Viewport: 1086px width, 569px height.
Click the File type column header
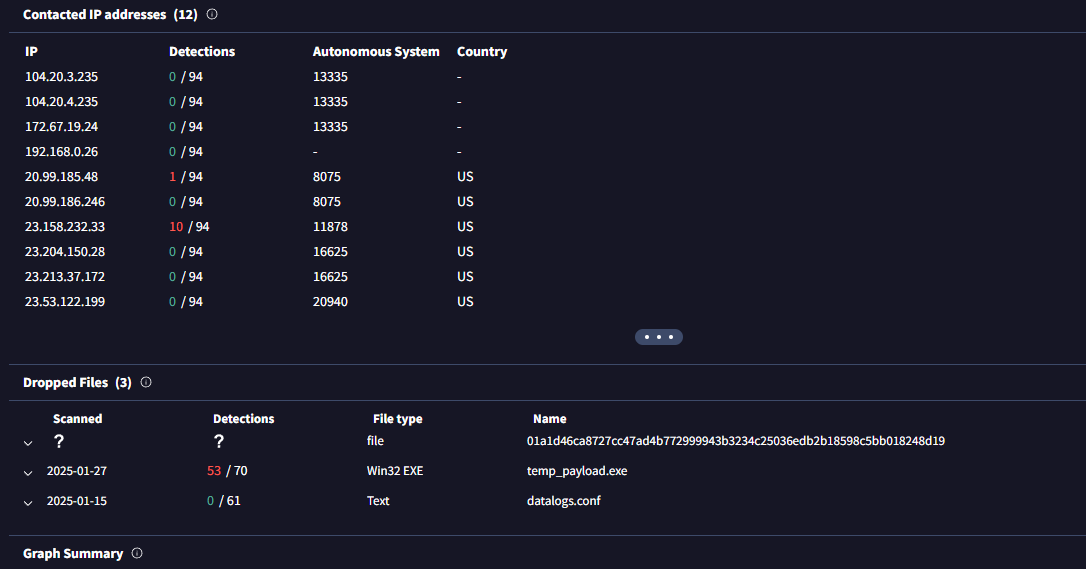(x=398, y=419)
